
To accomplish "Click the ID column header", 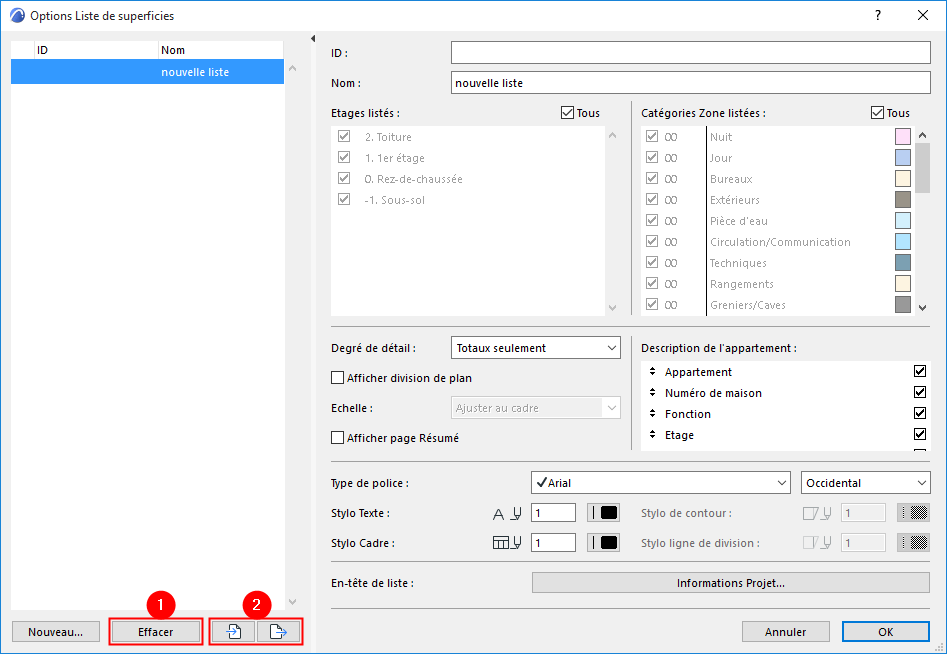I will tap(96, 50).
